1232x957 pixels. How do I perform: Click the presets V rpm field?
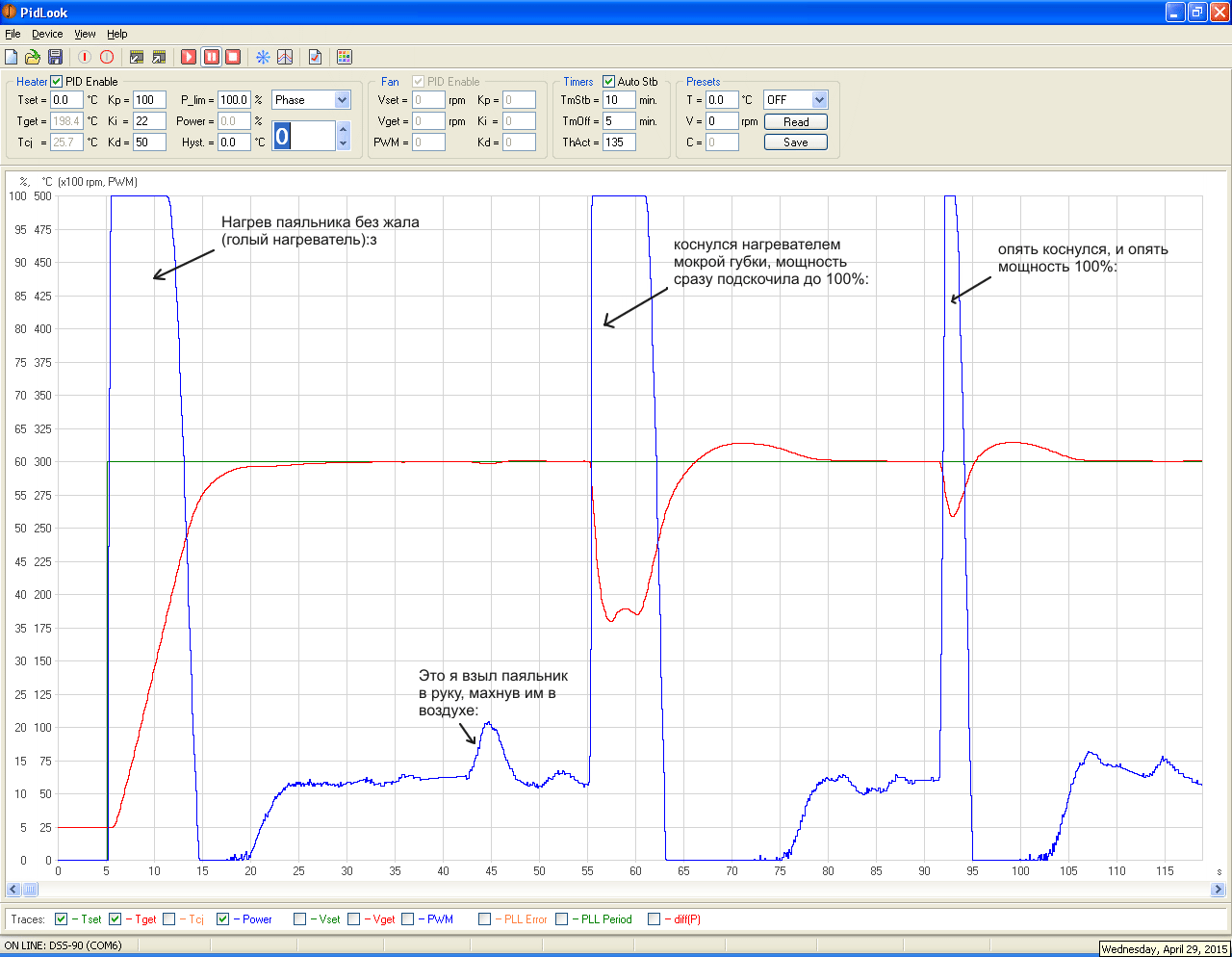tap(722, 121)
